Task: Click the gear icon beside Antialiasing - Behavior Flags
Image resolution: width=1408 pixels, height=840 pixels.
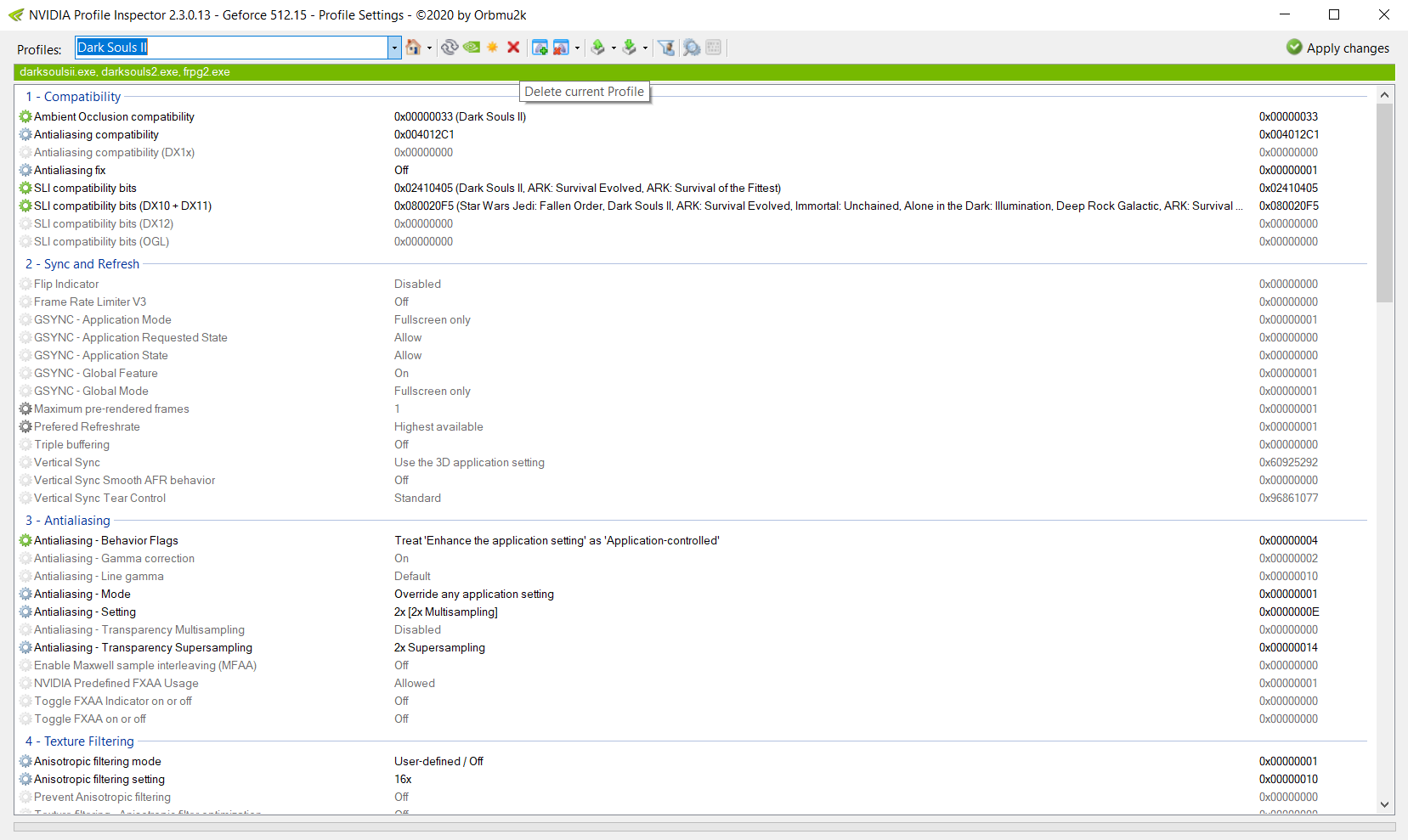Action: click(25, 540)
